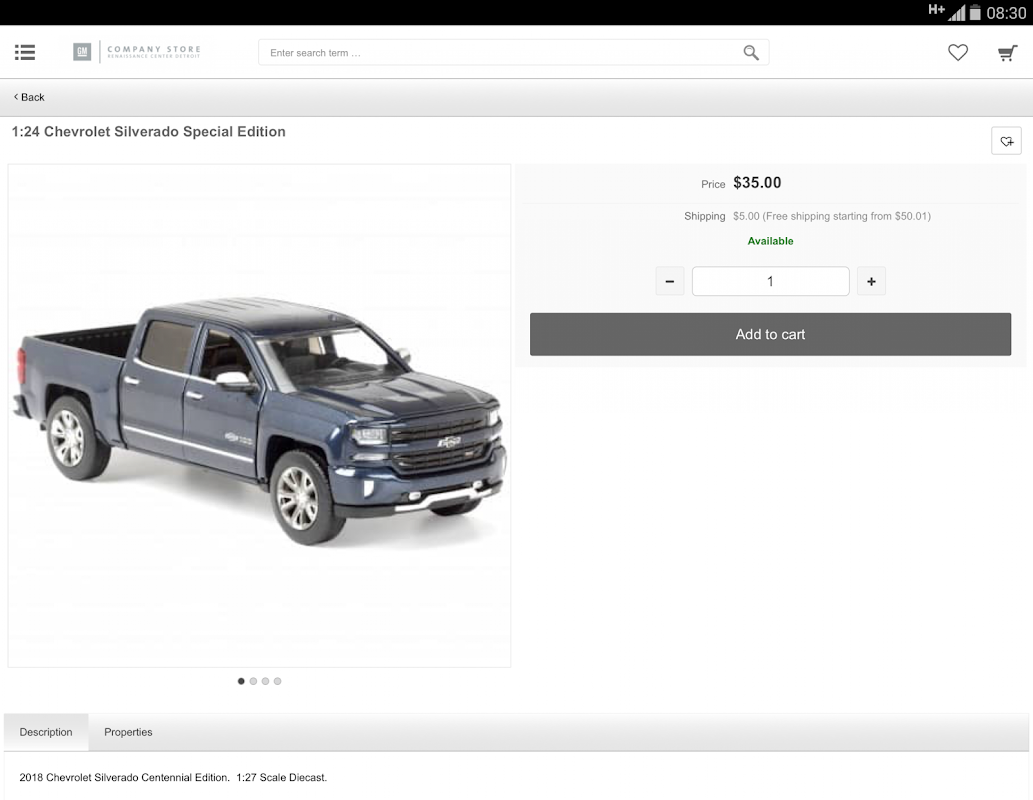Tap the search magnifier icon
Viewport: 1033px width, 800px height.
click(750, 53)
